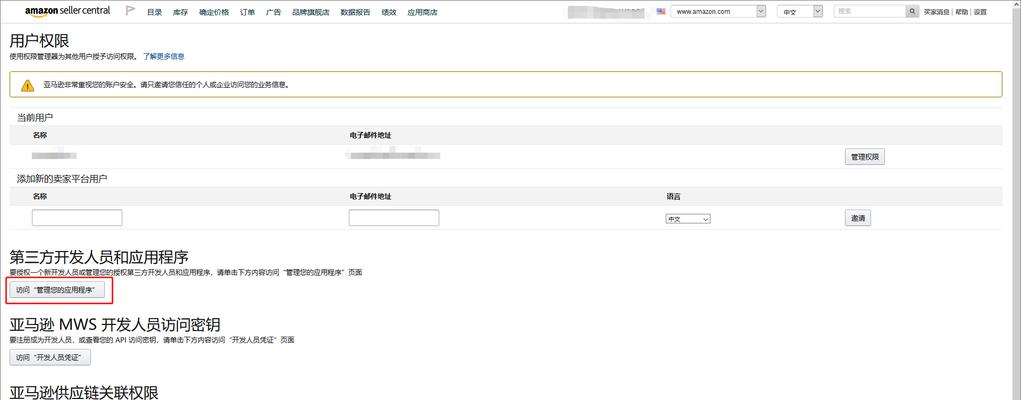This screenshot has width=1021, height=400.
Task: Click the 邀请 button
Action: pos(858,218)
